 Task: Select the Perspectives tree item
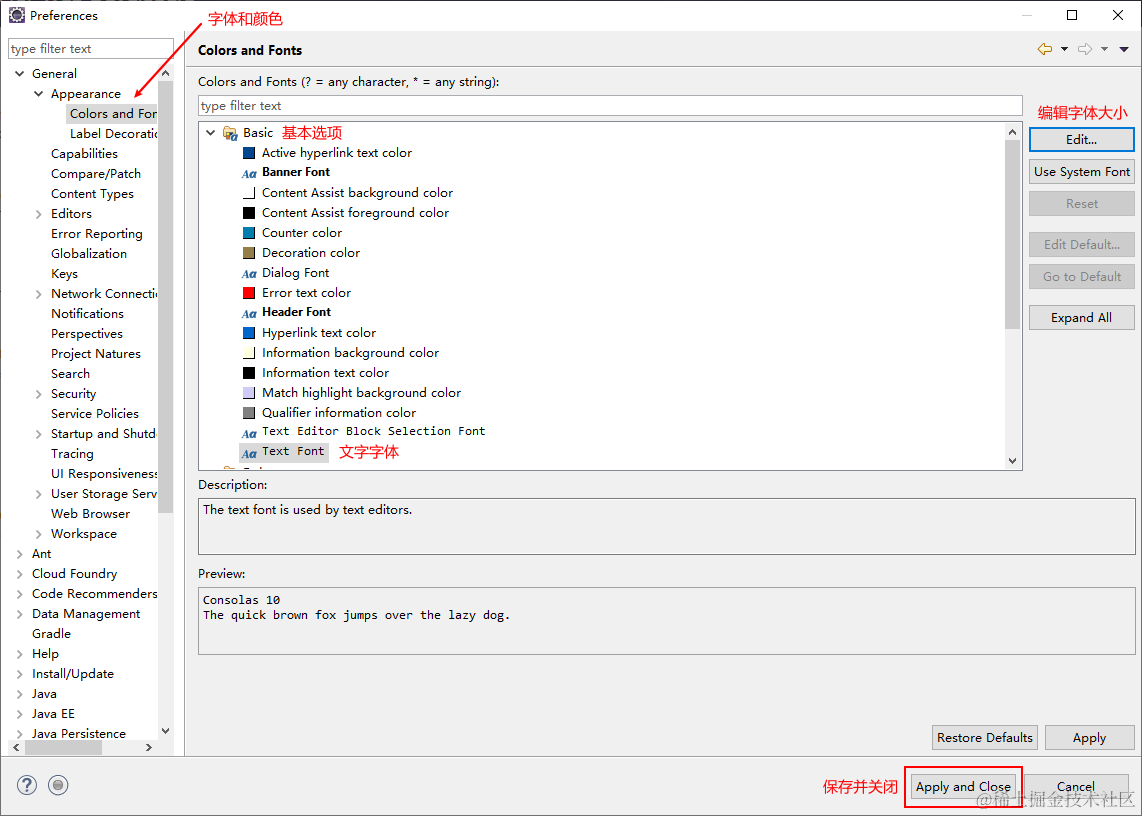87,334
